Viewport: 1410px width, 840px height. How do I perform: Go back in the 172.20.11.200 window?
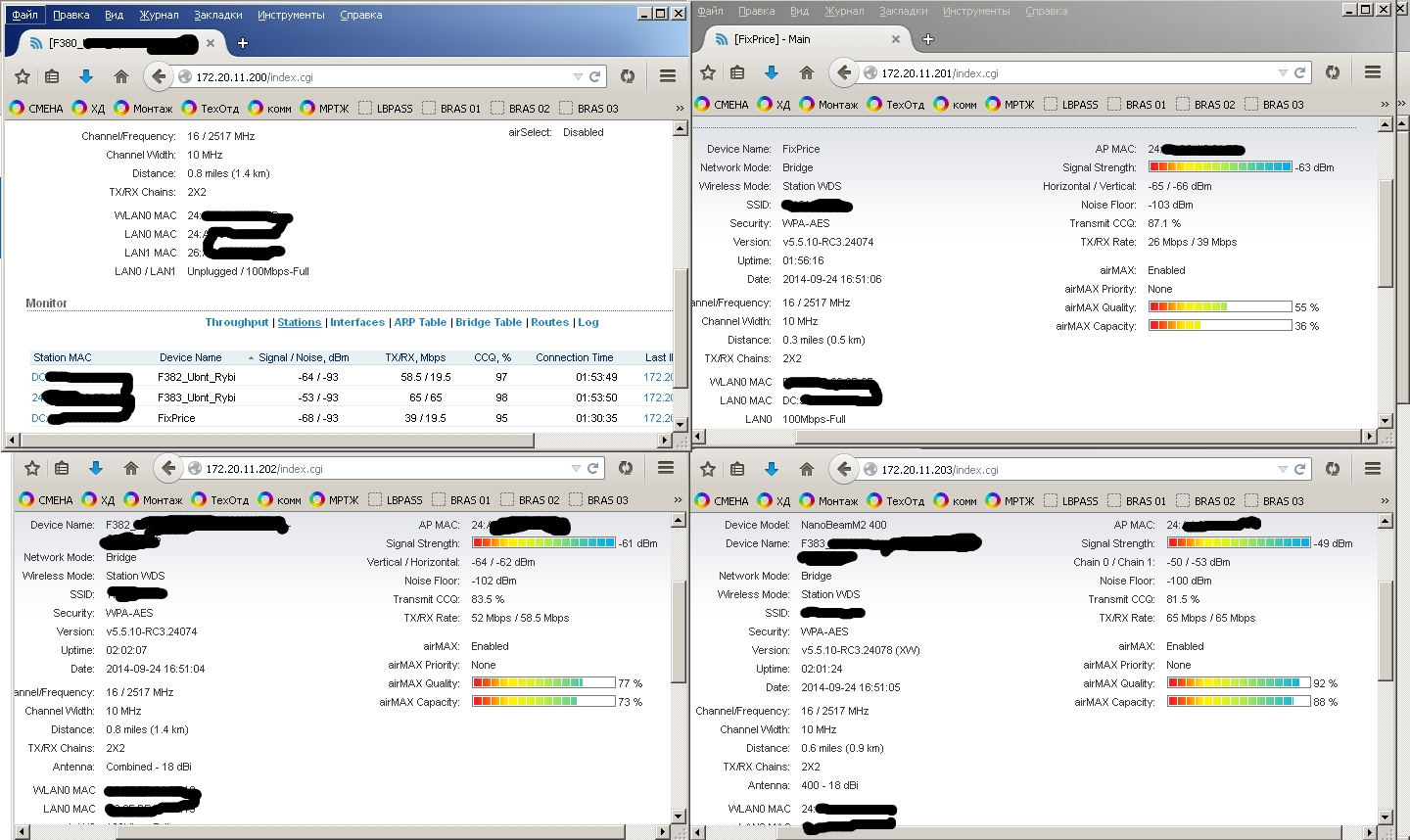pos(159,76)
